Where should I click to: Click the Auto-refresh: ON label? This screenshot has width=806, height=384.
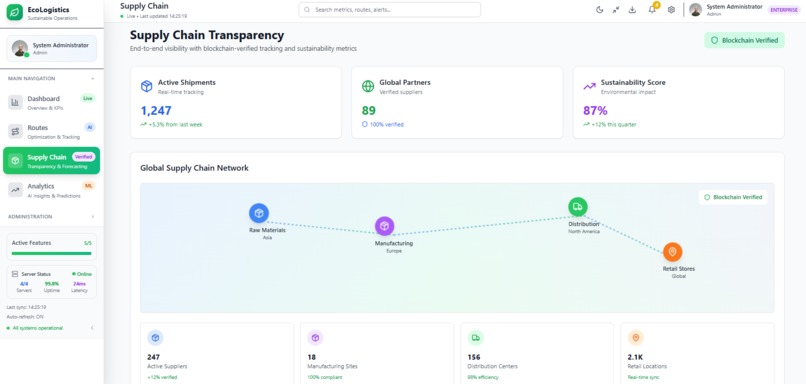25,317
